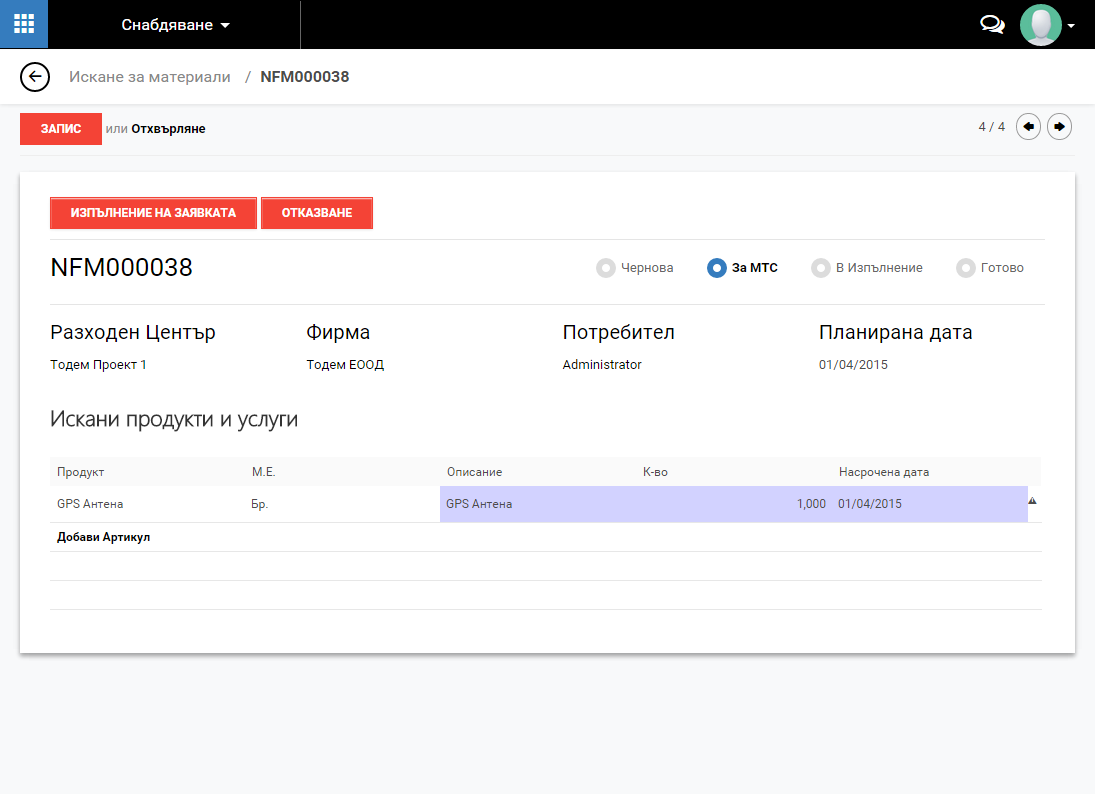Screen dimensions: 1095x794
Task: Open the apps grid menu icon
Action: point(24,24)
